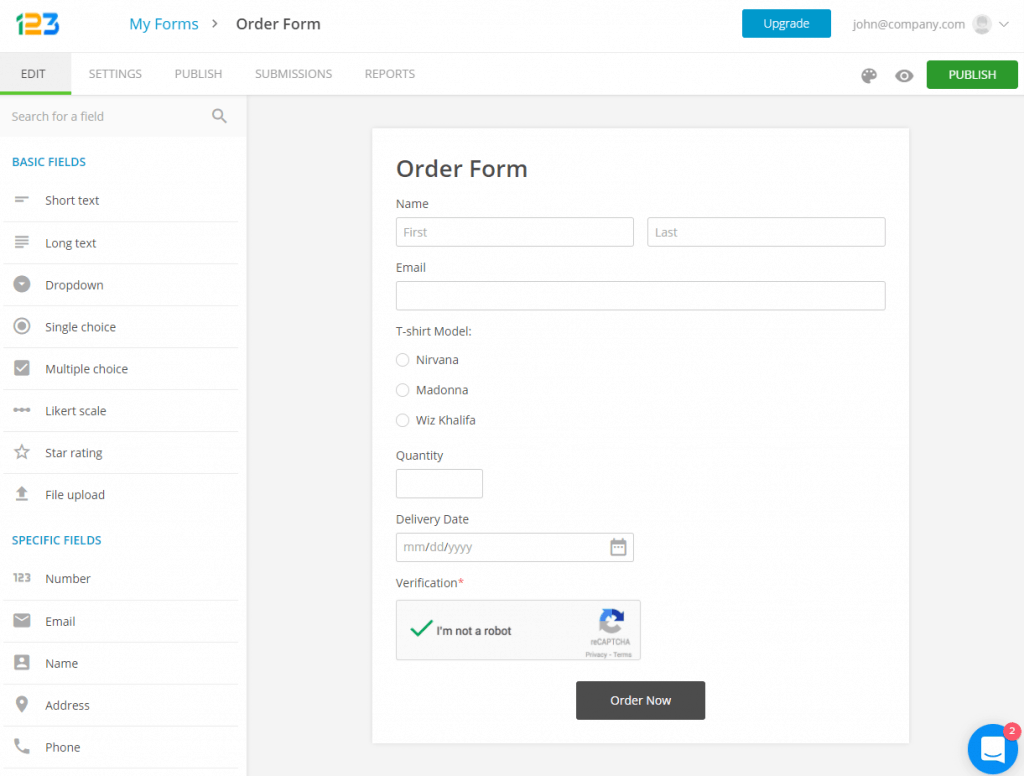
Task: Click the 123 Form Builder logo
Action: (x=37, y=24)
